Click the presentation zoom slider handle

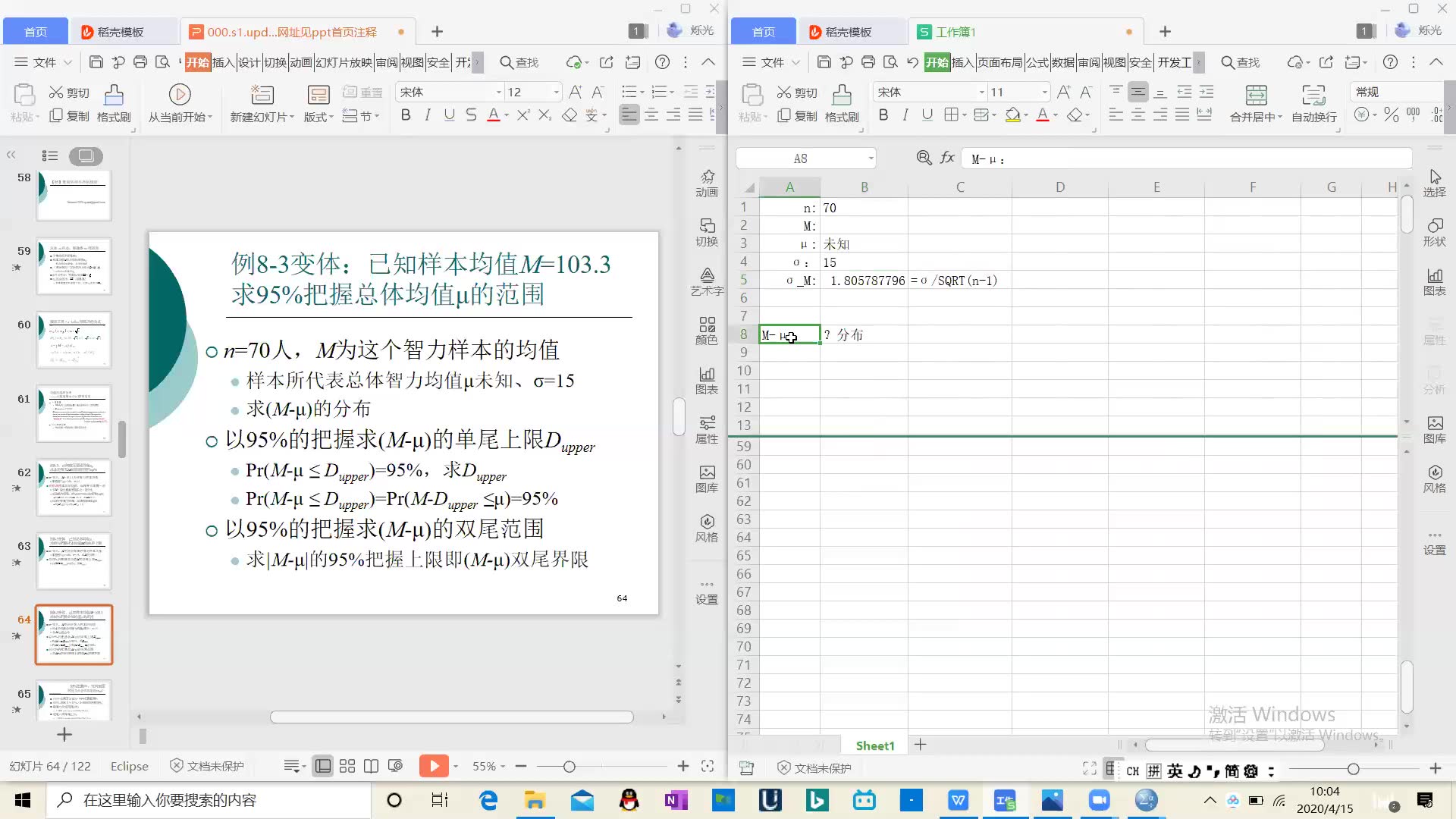(570, 767)
